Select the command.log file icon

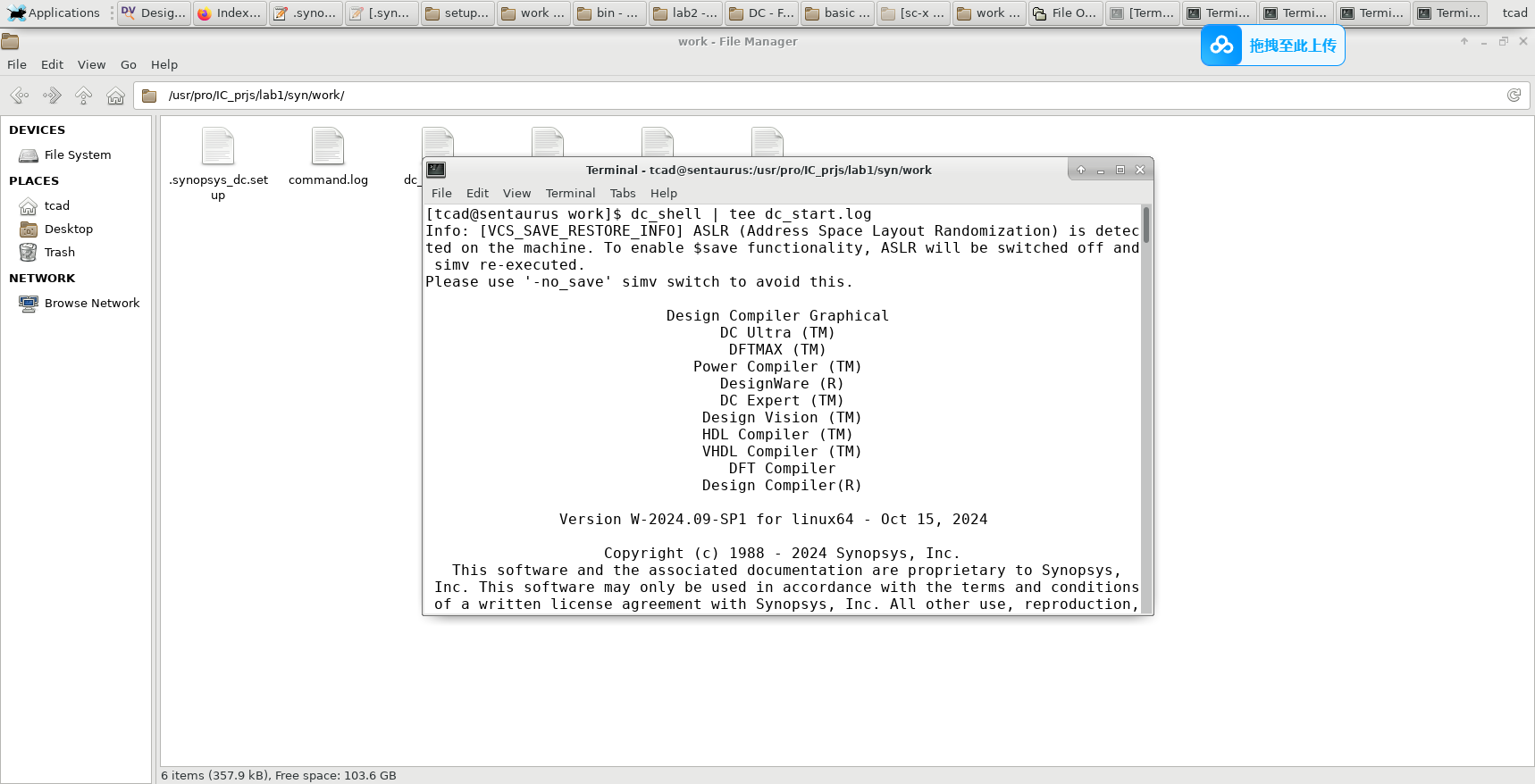328,146
